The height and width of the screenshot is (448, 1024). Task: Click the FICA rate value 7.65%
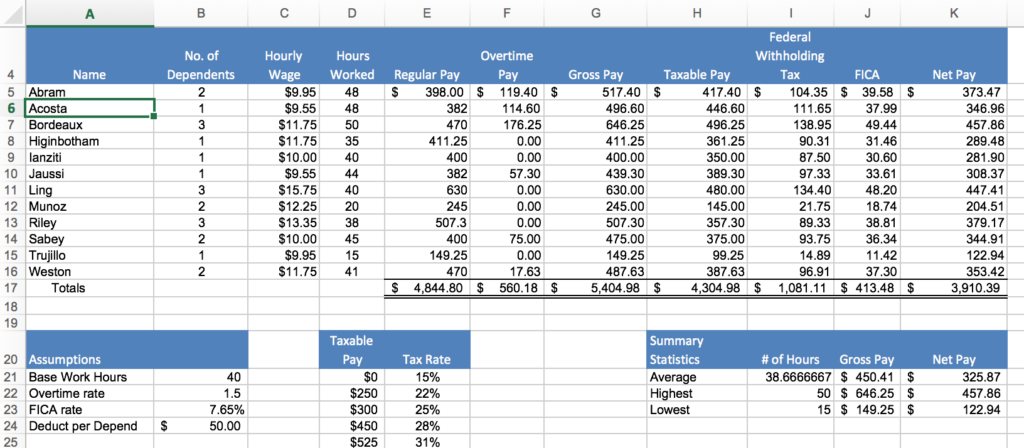[202, 408]
